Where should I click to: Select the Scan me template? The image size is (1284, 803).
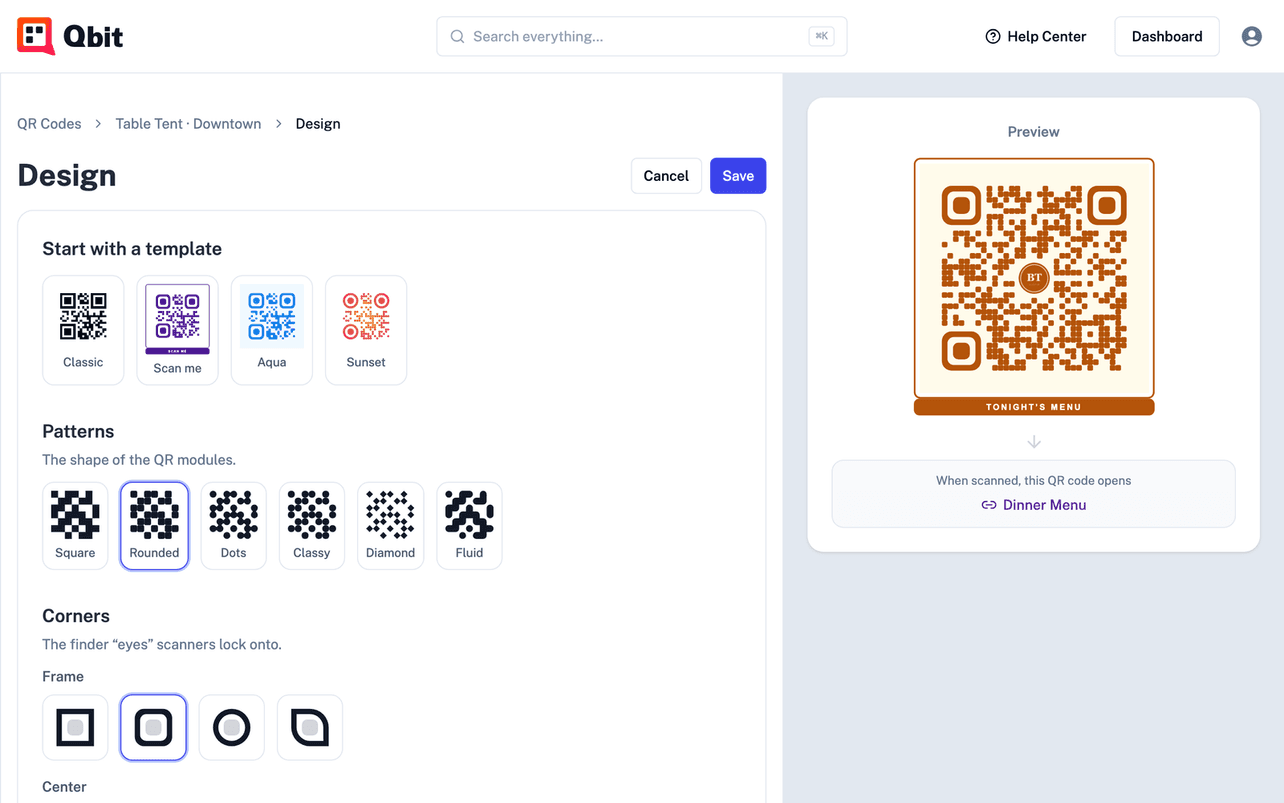[x=177, y=330]
